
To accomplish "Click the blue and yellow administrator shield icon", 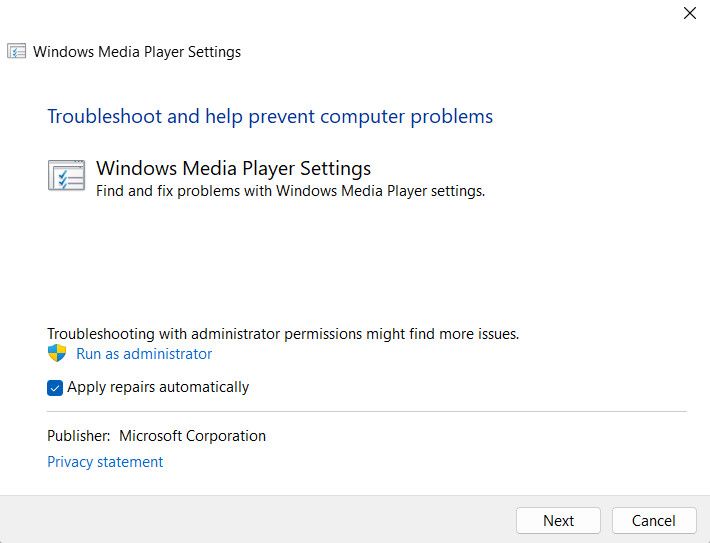I will 57,353.
